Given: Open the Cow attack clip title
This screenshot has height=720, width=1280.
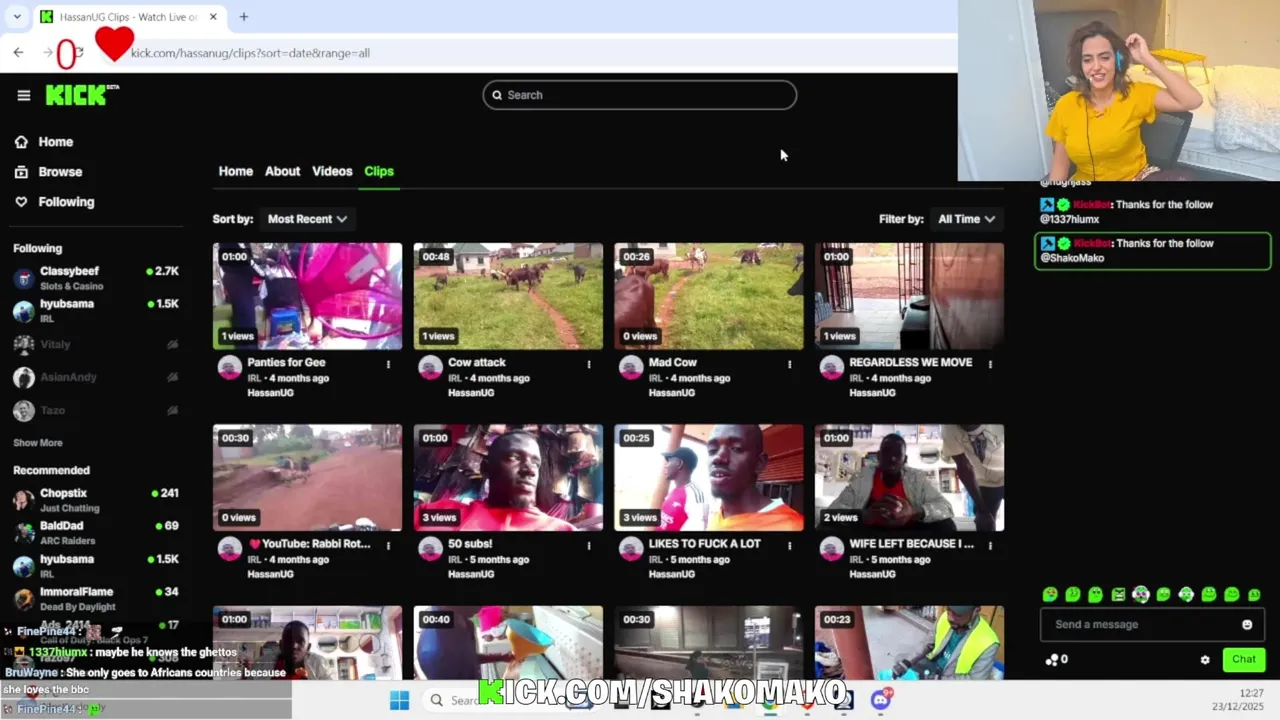Looking at the screenshot, I should (477, 362).
